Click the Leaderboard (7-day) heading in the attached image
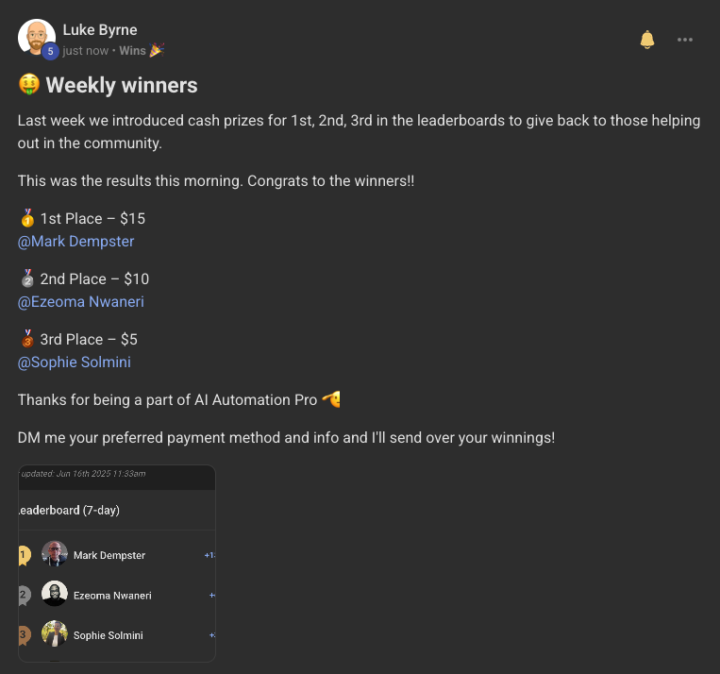Screen dimensions: 720x674 70,510
